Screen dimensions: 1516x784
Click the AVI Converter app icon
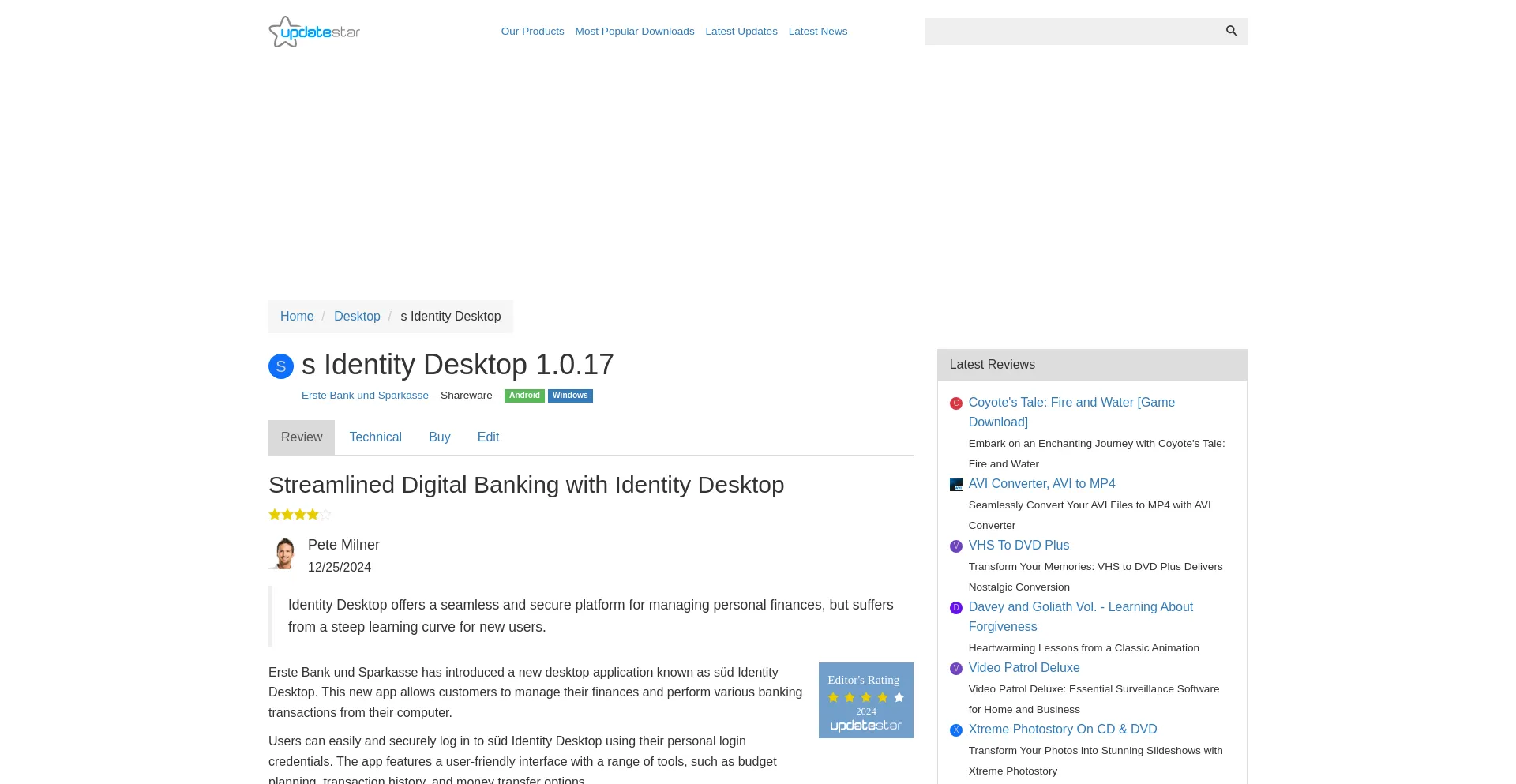click(x=955, y=485)
